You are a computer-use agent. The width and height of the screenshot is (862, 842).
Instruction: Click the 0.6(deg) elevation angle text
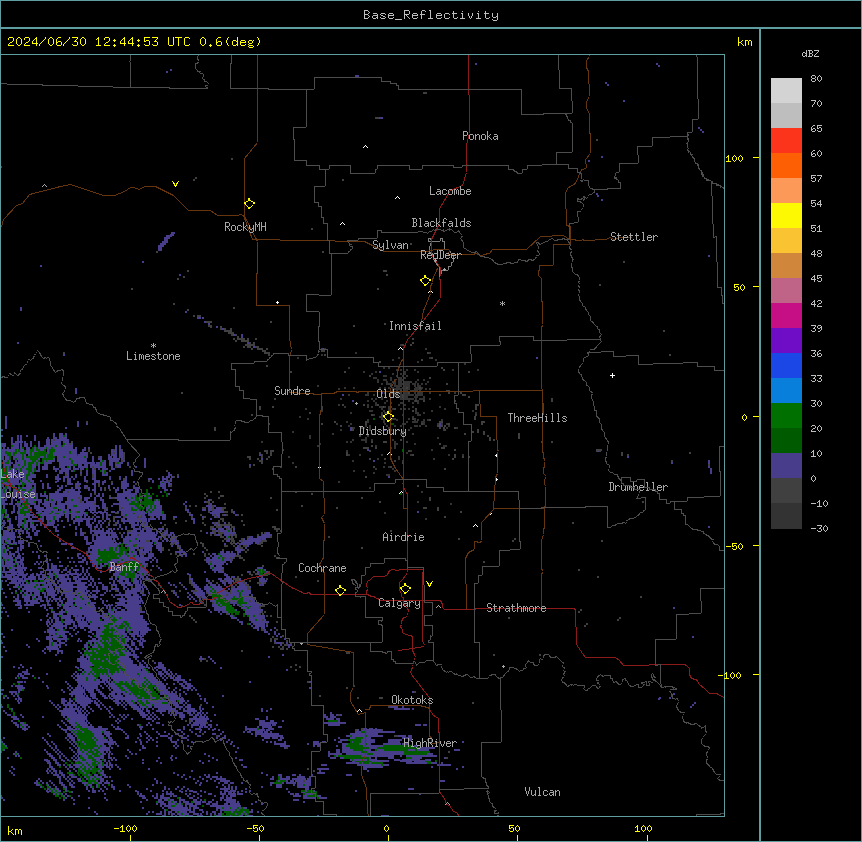230,42
